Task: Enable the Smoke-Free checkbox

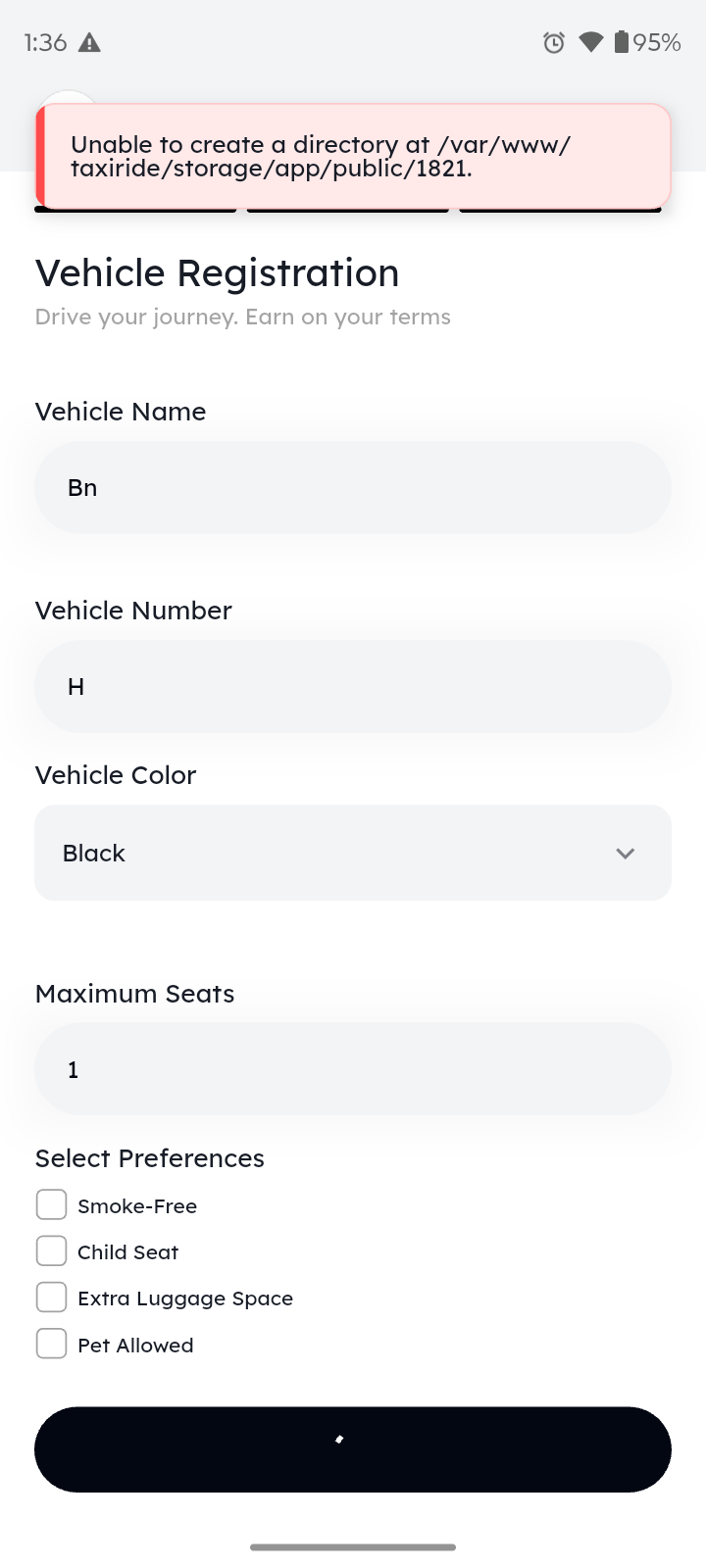Action: click(x=51, y=1205)
